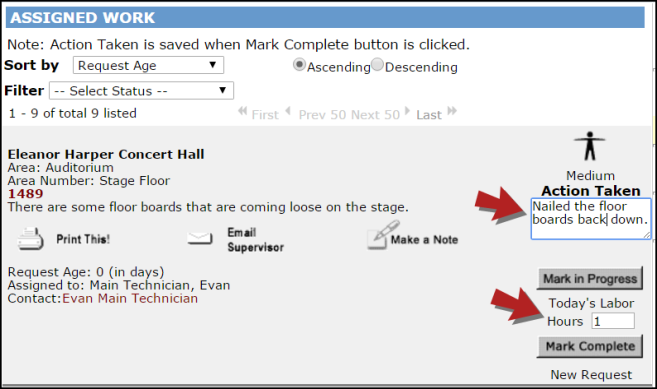Click the Email Supervisor text link

coord(256,240)
